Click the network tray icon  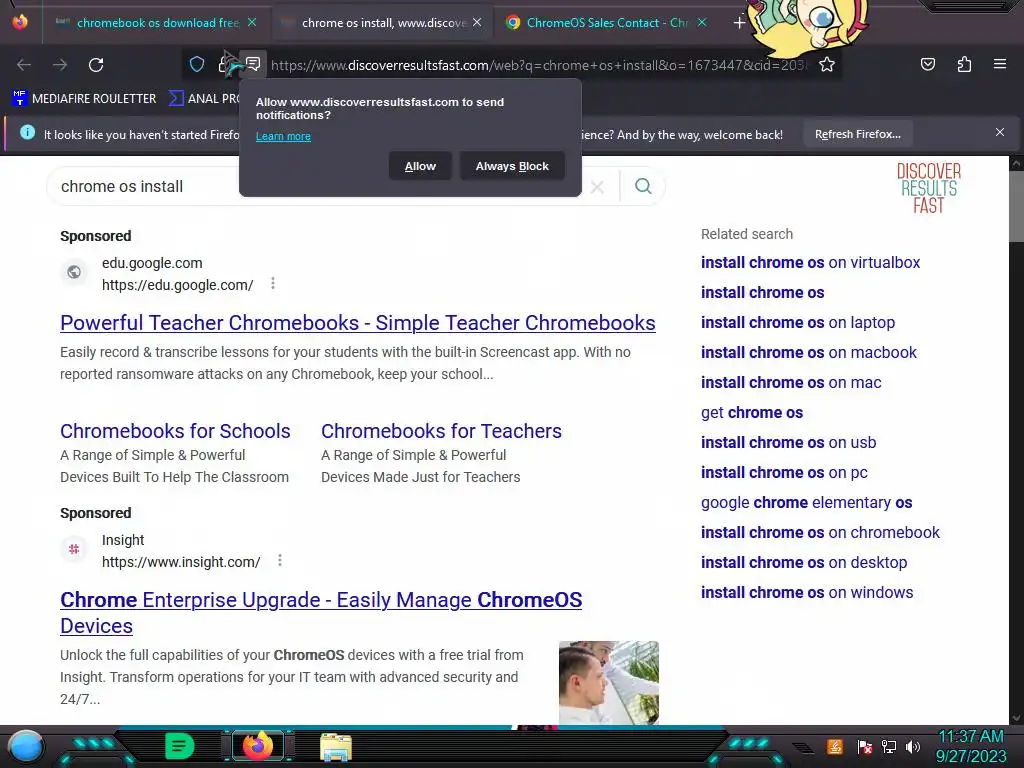click(x=889, y=747)
